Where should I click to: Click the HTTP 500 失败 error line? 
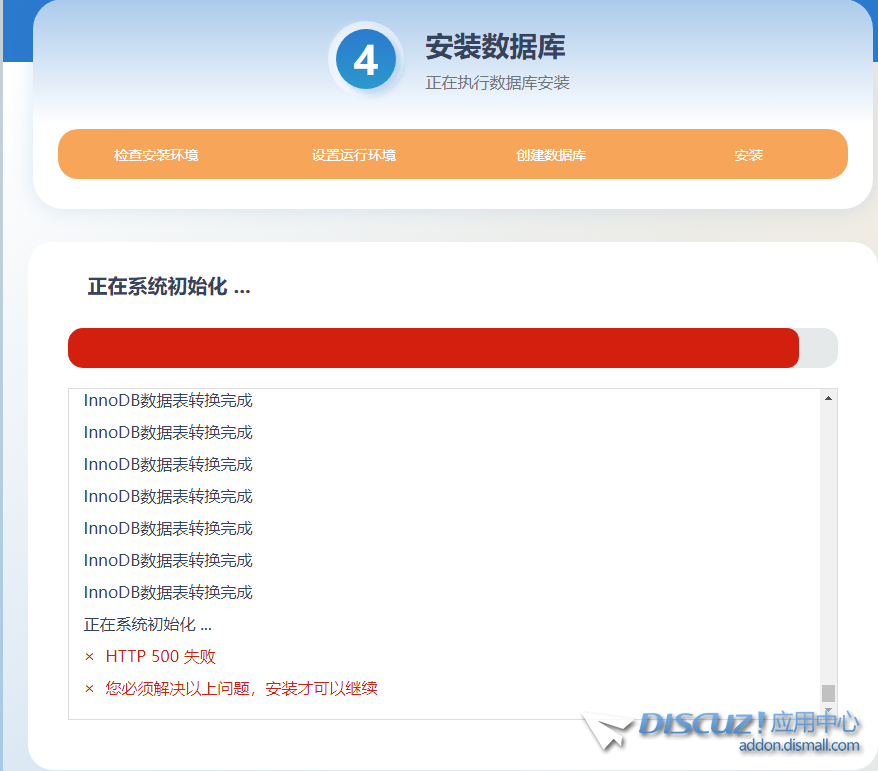pyautogui.click(x=160, y=656)
